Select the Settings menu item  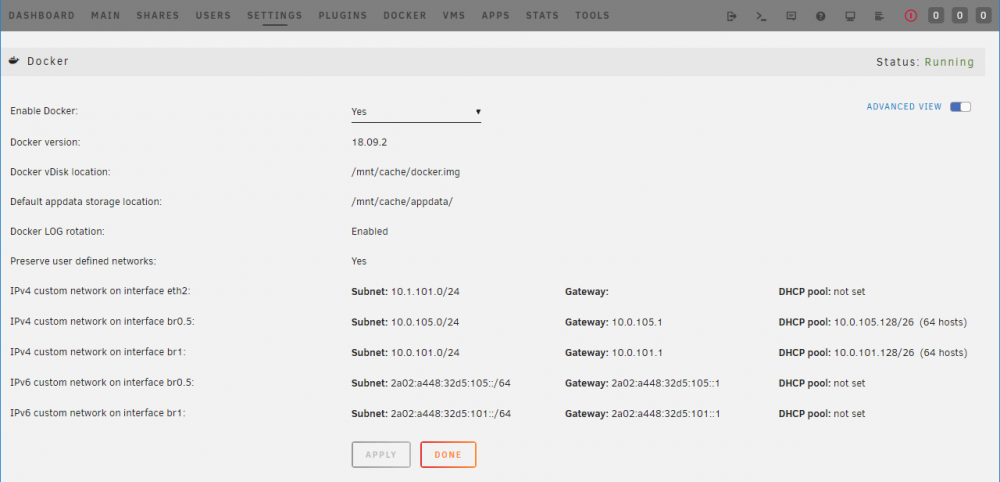tap(275, 15)
